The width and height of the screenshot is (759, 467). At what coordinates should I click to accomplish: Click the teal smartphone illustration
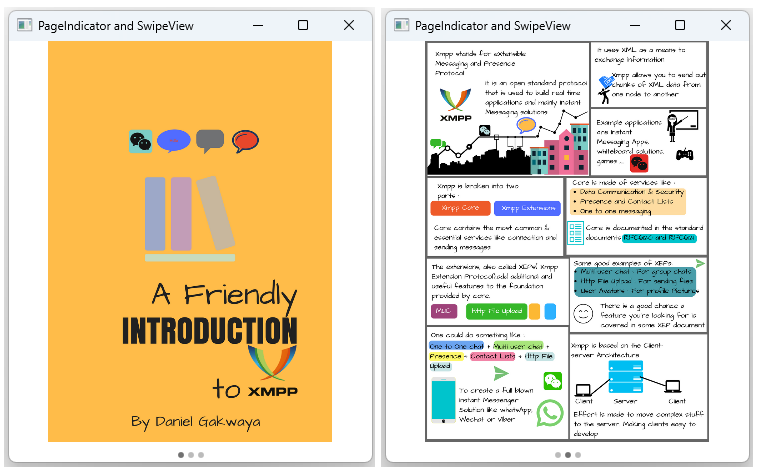click(x=443, y=400)
